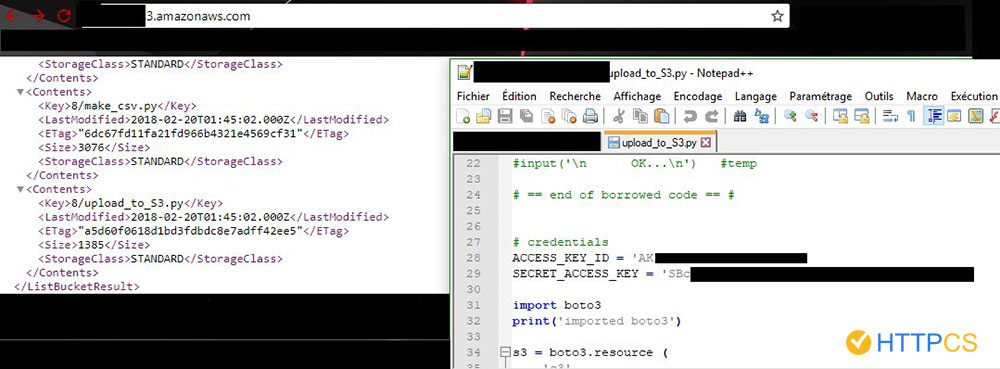Screen dimensions: 1000x369
Task: Click the Print icon in Notepad++
Action: click(591, 116)
